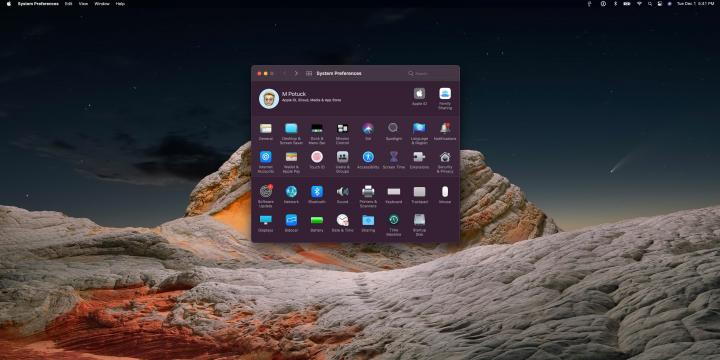The height and width of the screenshot is (360, 720).
Task: Click the Apple ID icon
Action: (419, 94)
